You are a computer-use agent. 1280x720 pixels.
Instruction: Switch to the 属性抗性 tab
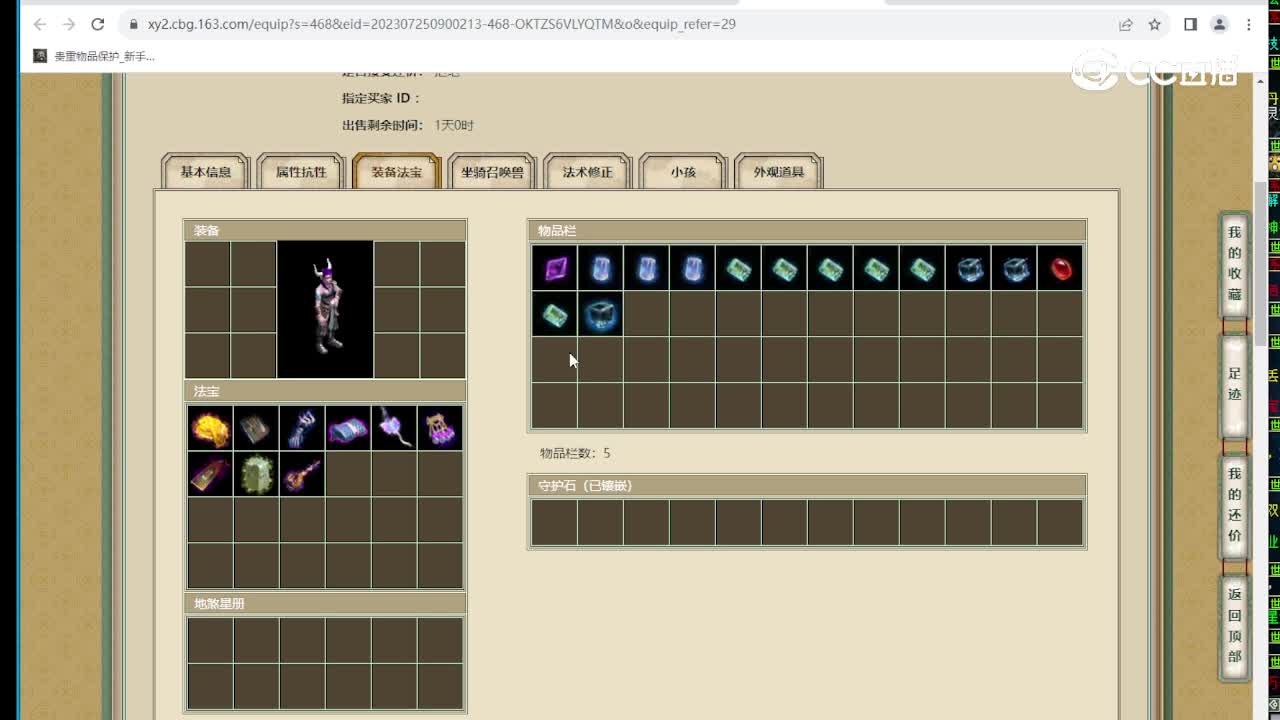point(301,172)
